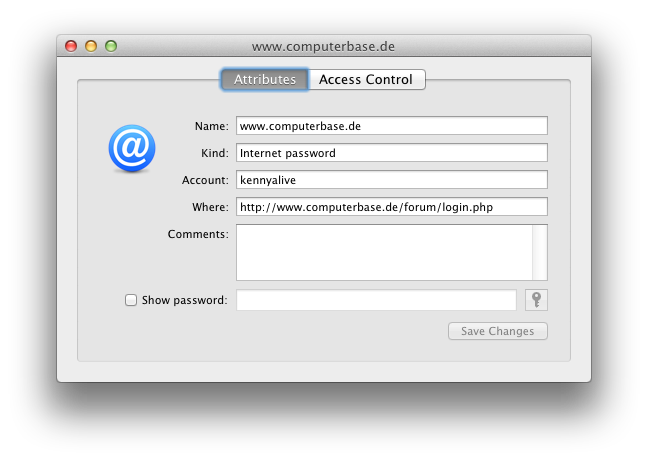Click the Show password label text
Screen dimensions: 648x461
(x=184, y=300)
